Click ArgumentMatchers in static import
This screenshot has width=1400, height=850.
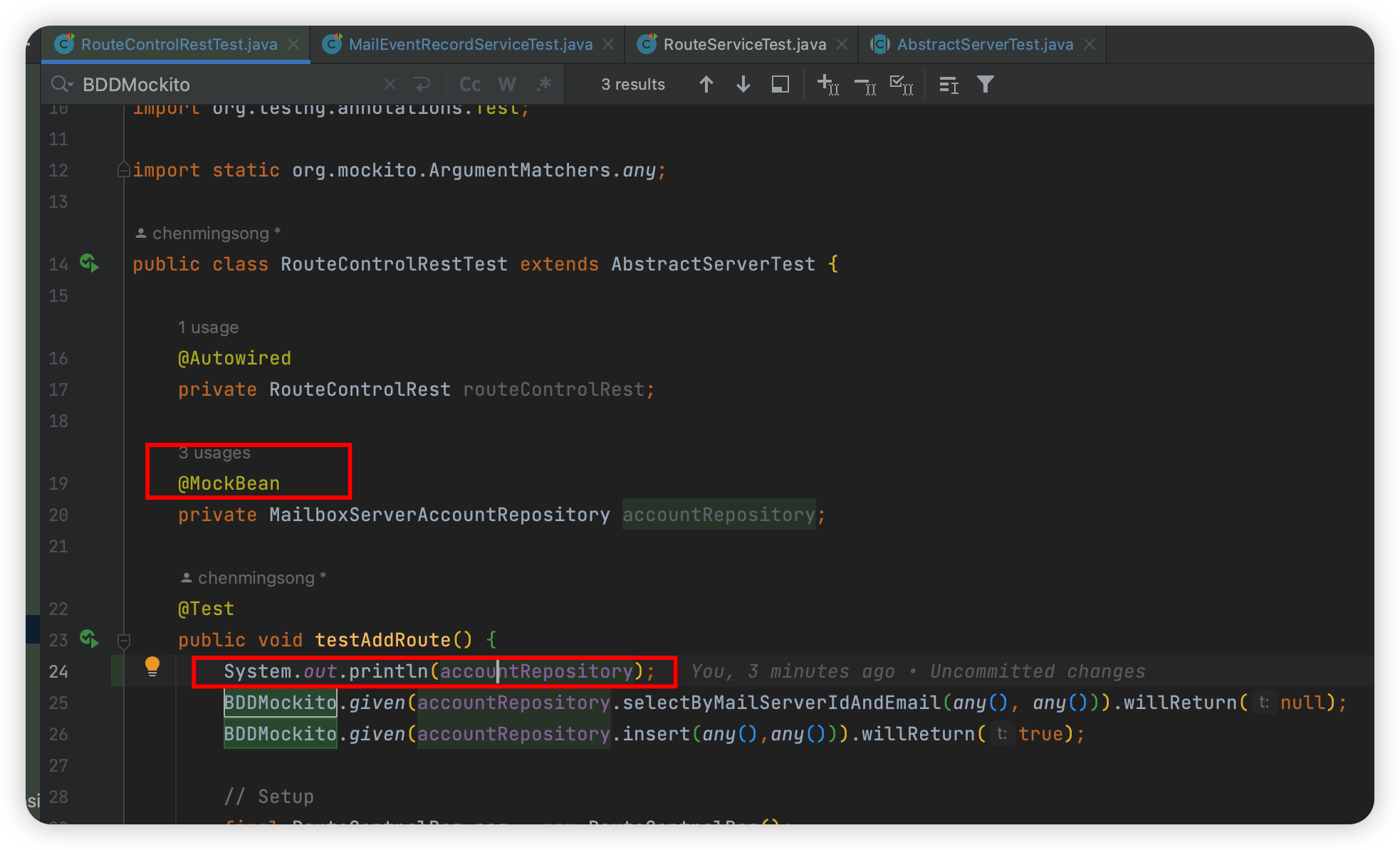519,170
